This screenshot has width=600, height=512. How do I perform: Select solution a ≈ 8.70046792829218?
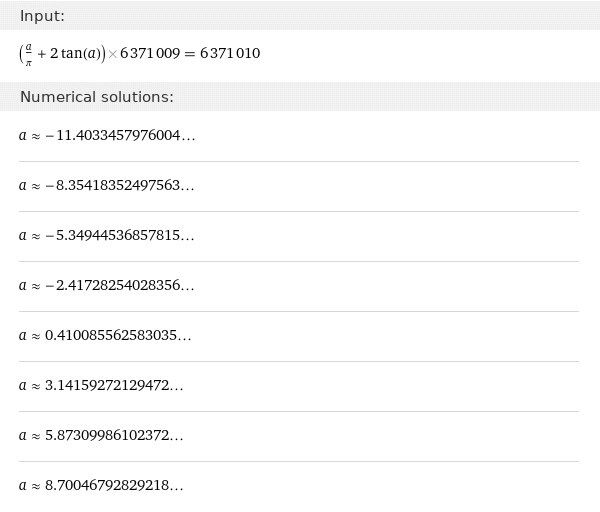point(101,486)
